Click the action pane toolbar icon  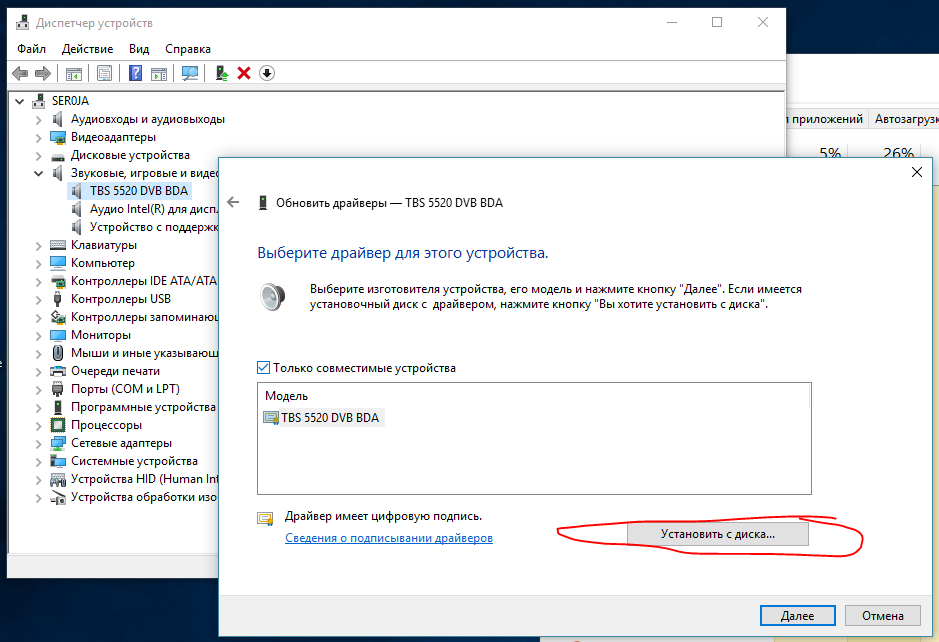[159, 73]
